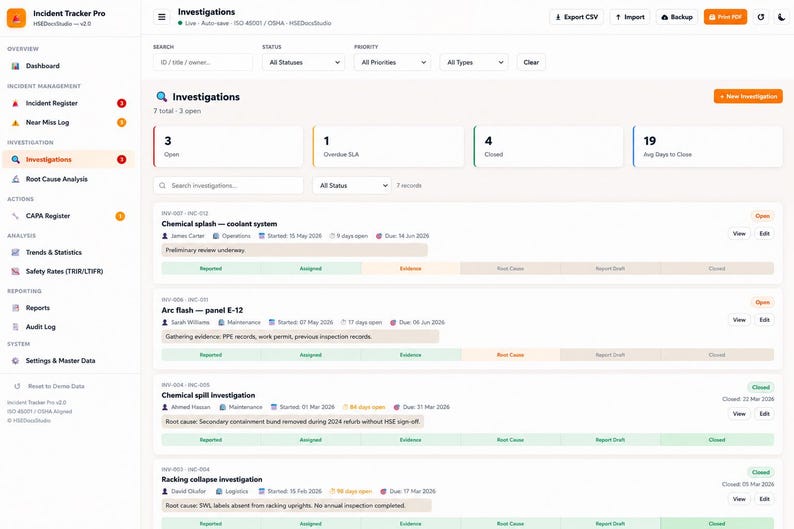The image size is (794, 529).
Task: Click the Settings gear icon
Action: 15,361
